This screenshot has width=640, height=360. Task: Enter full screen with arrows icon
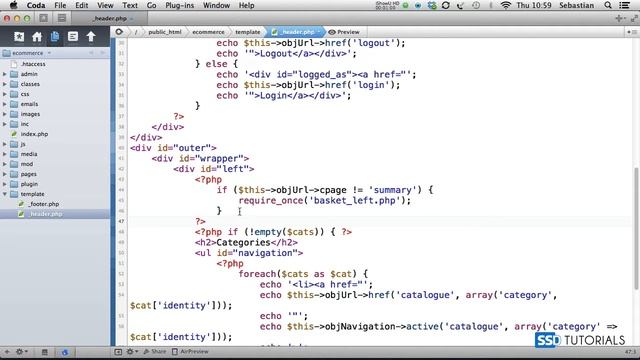634,18
